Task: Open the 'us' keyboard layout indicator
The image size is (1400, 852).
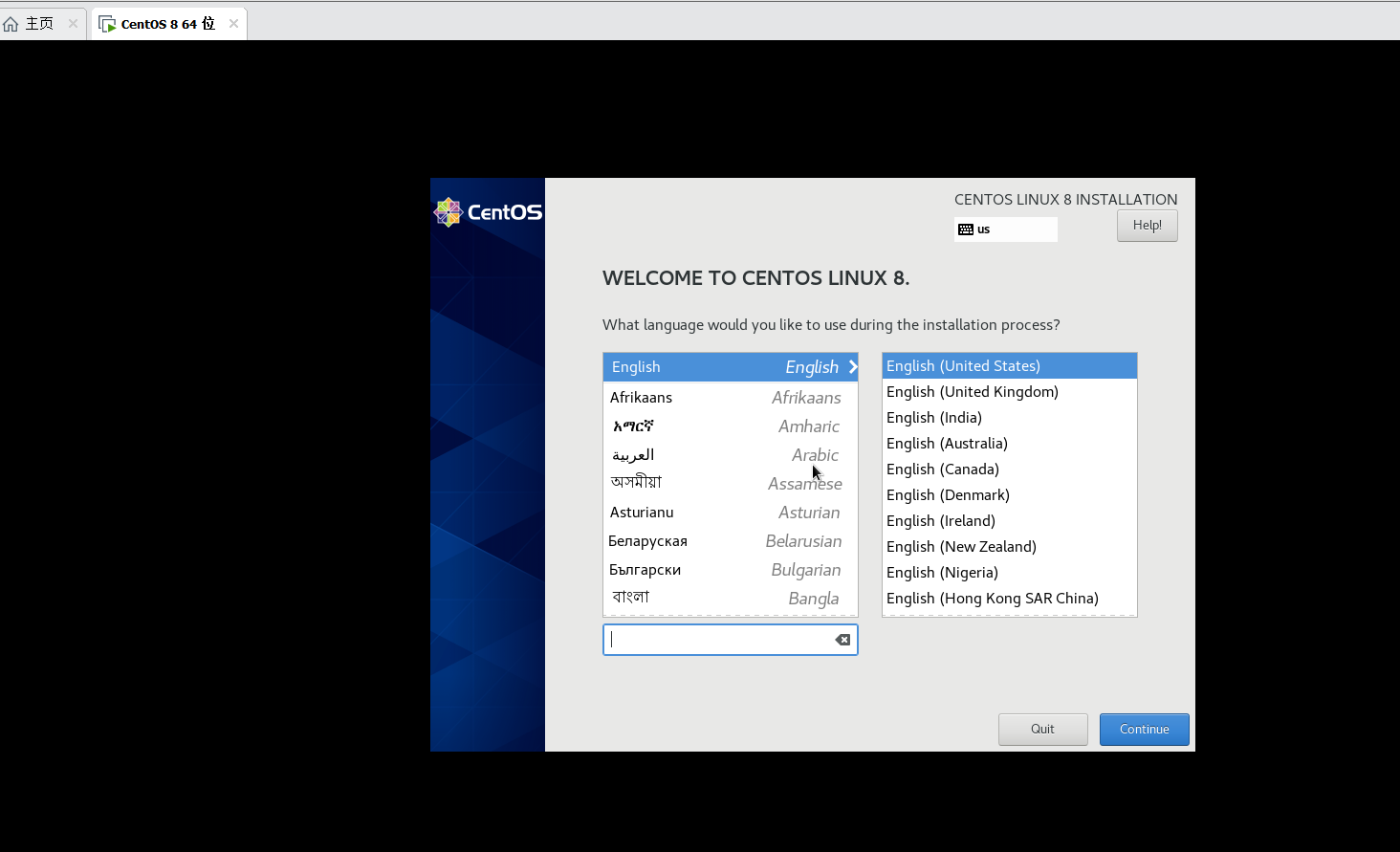Action: click(1005, 229)
